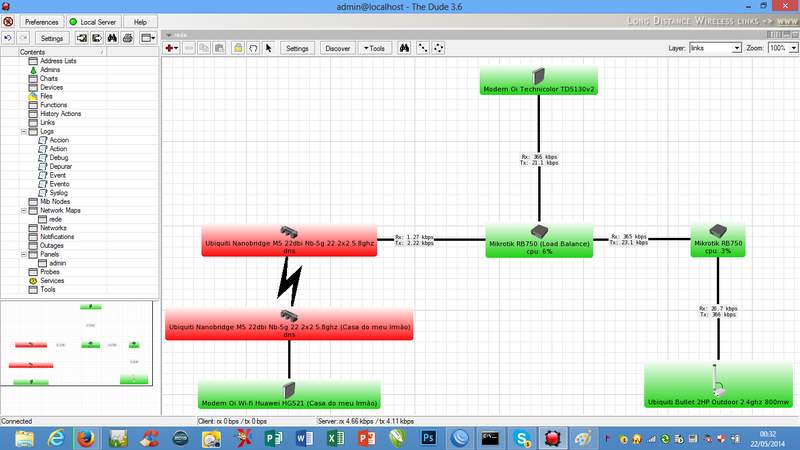Select the arrow pointer tool
800x450 pixels.
[x=268, y=48]
